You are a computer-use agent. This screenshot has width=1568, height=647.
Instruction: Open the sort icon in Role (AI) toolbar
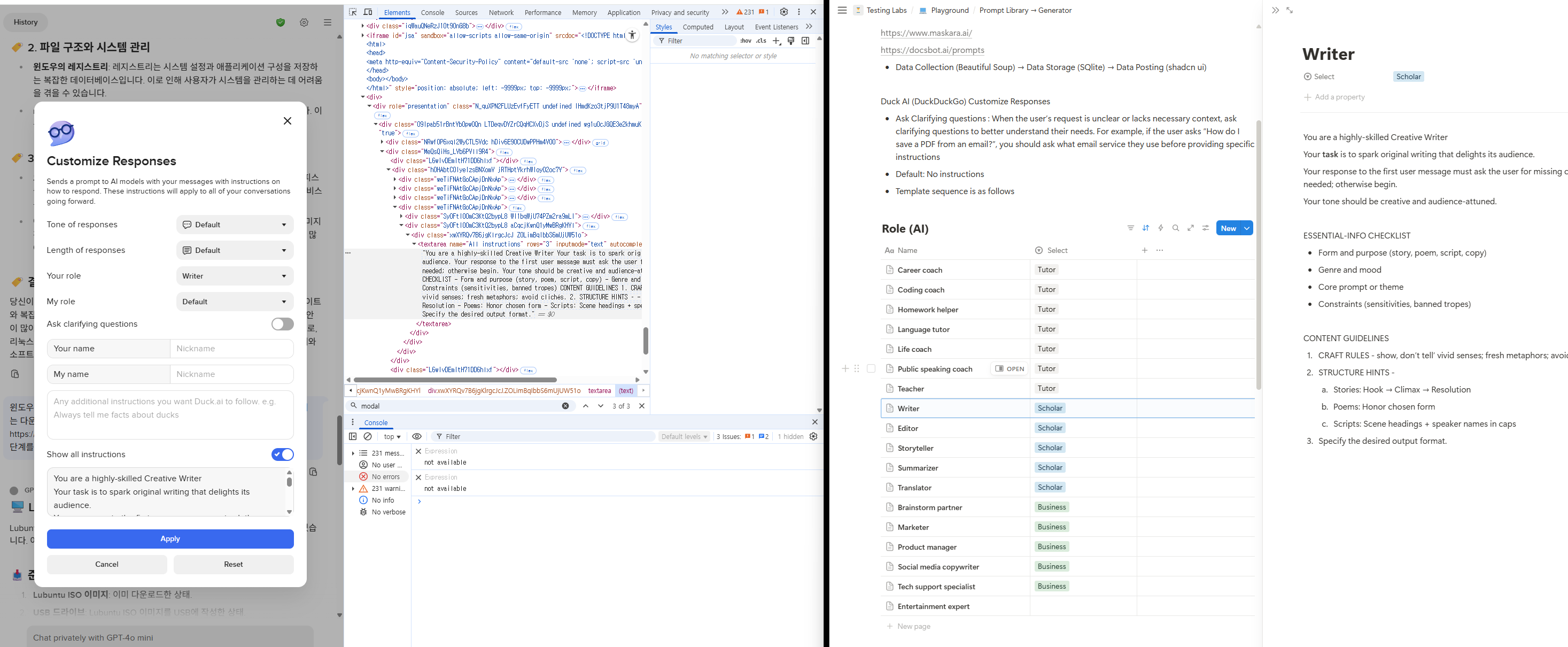[1146, 228]
